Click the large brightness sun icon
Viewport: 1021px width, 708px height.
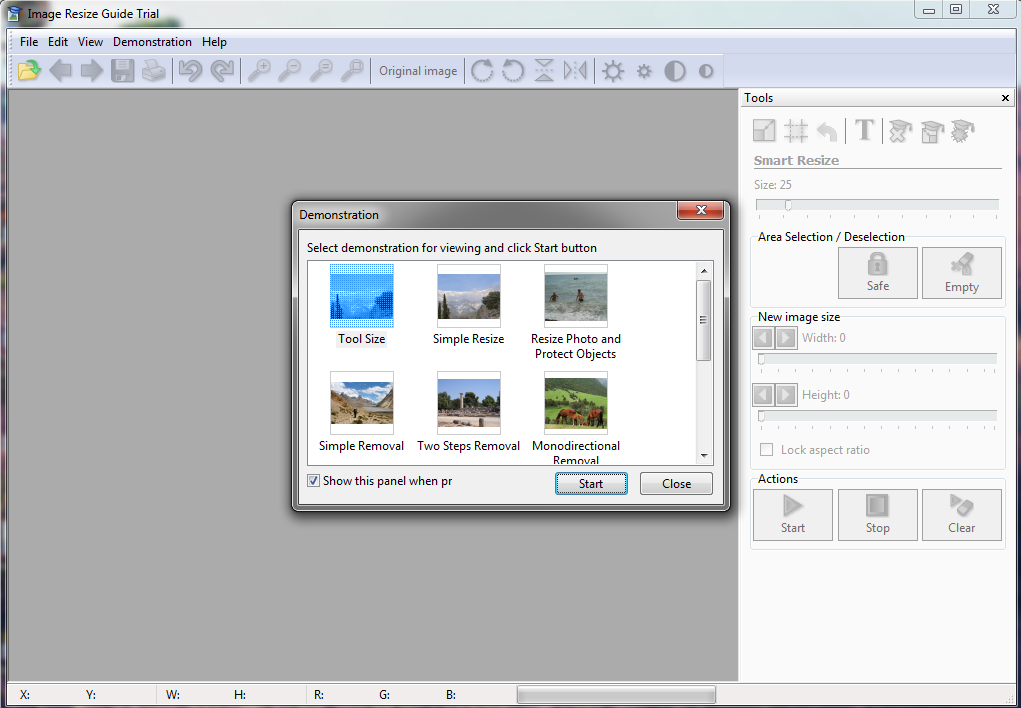[613, 71]
